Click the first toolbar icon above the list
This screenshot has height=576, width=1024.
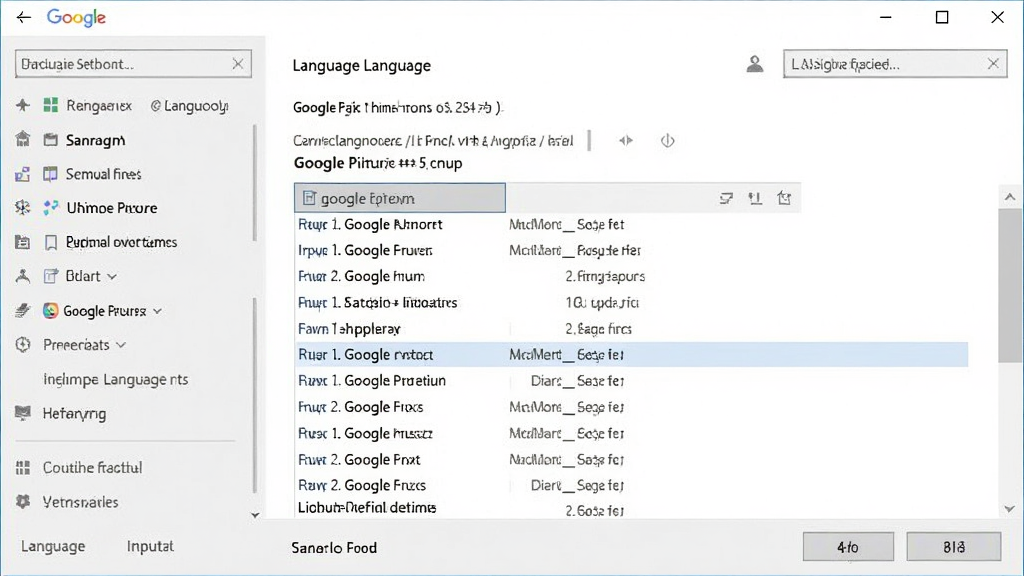click(726, 198)
